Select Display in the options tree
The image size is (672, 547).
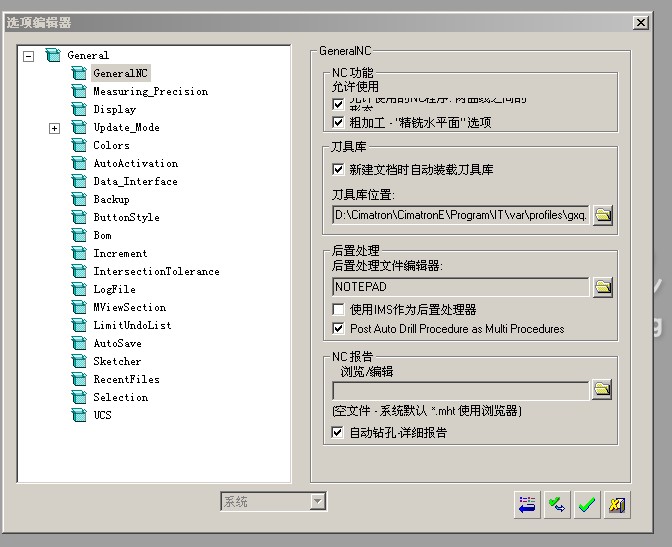115,109
